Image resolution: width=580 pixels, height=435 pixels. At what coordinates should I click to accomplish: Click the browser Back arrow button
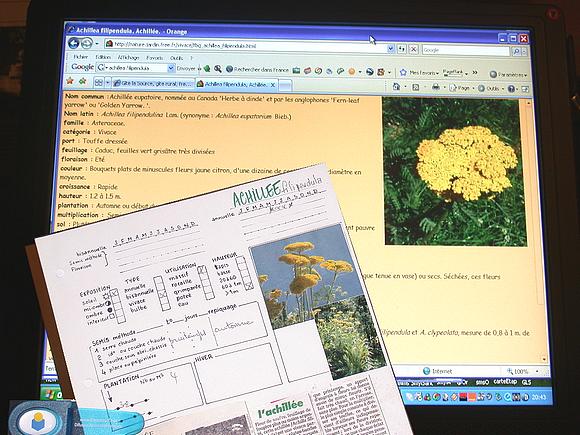point(74,44)
